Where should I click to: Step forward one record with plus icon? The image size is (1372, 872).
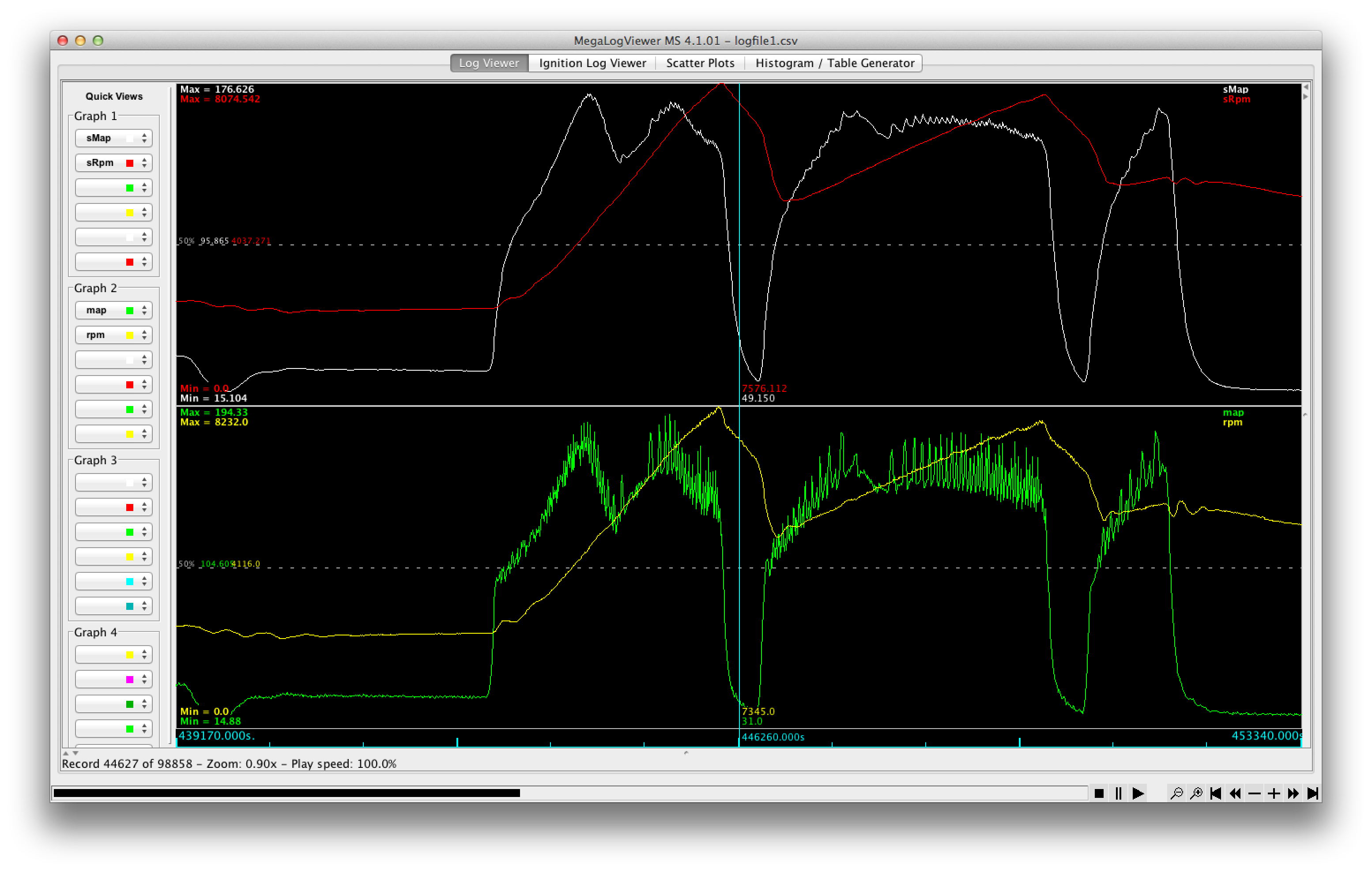point(1274,793)
